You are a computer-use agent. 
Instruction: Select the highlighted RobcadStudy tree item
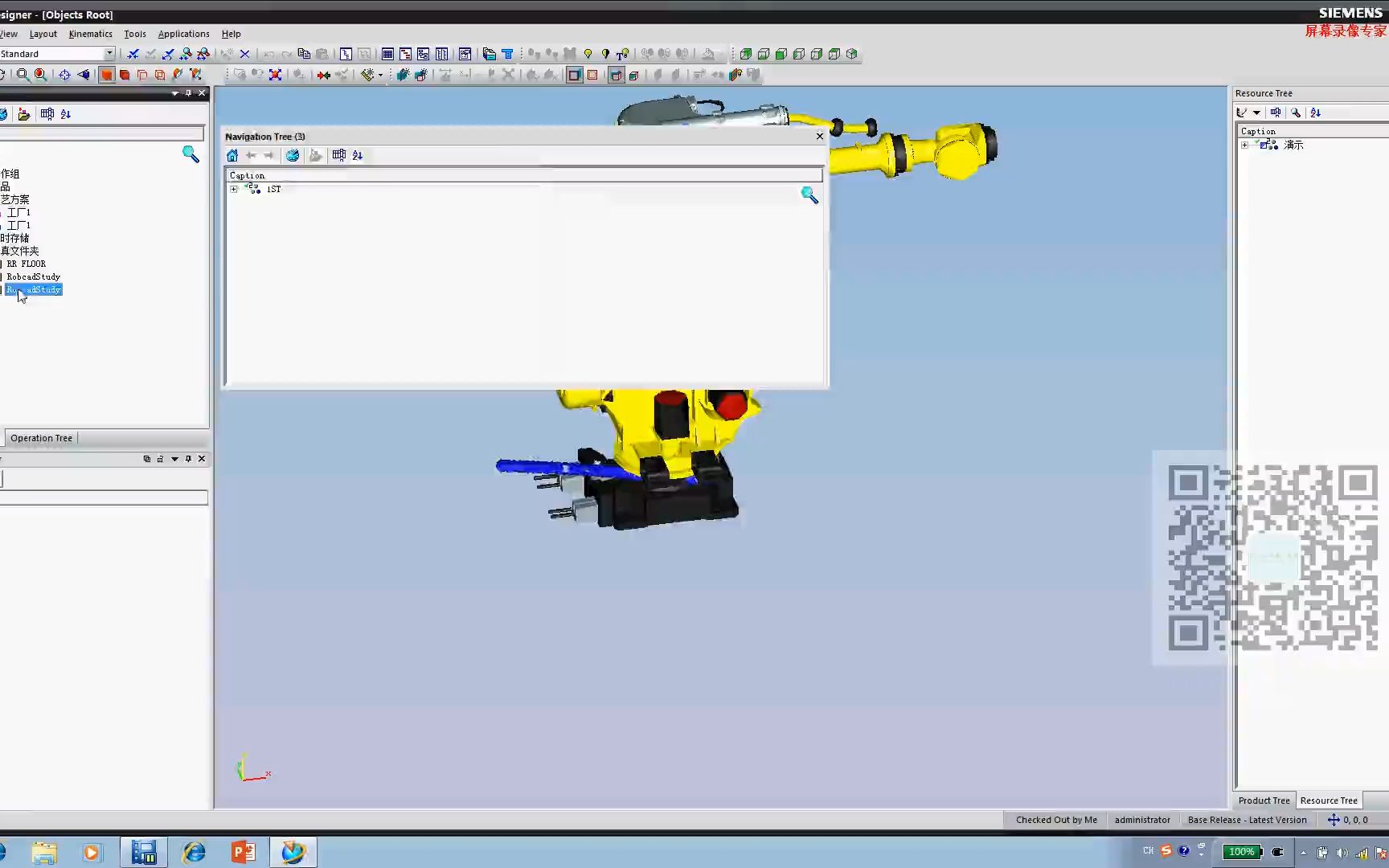coord(34,289)
